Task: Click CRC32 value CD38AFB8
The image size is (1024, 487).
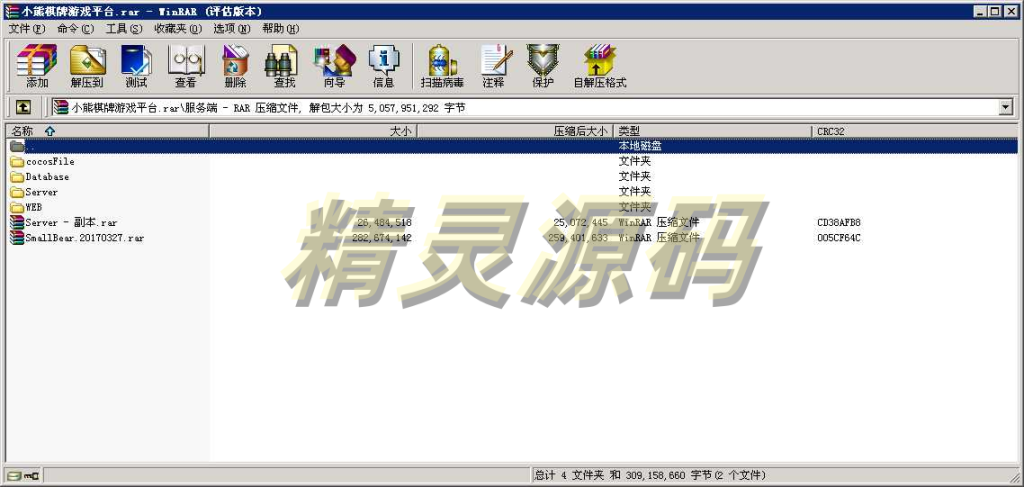Action: pos(839,223)
